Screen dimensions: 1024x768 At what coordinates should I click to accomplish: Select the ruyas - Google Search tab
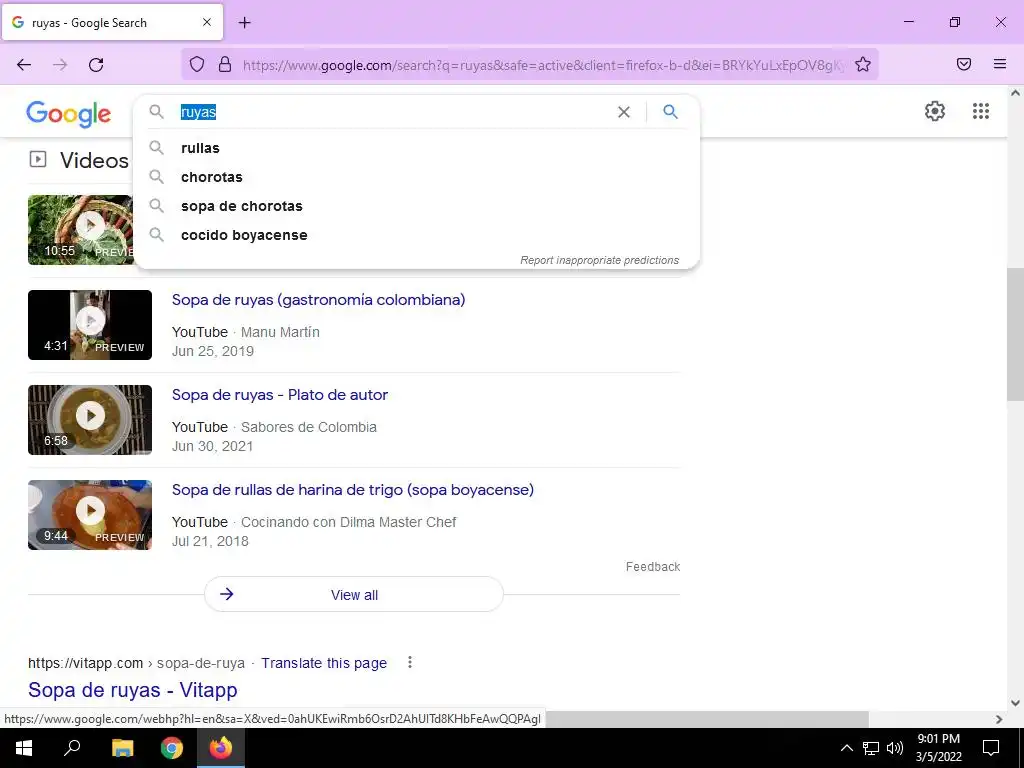click(x=112, y=22)
